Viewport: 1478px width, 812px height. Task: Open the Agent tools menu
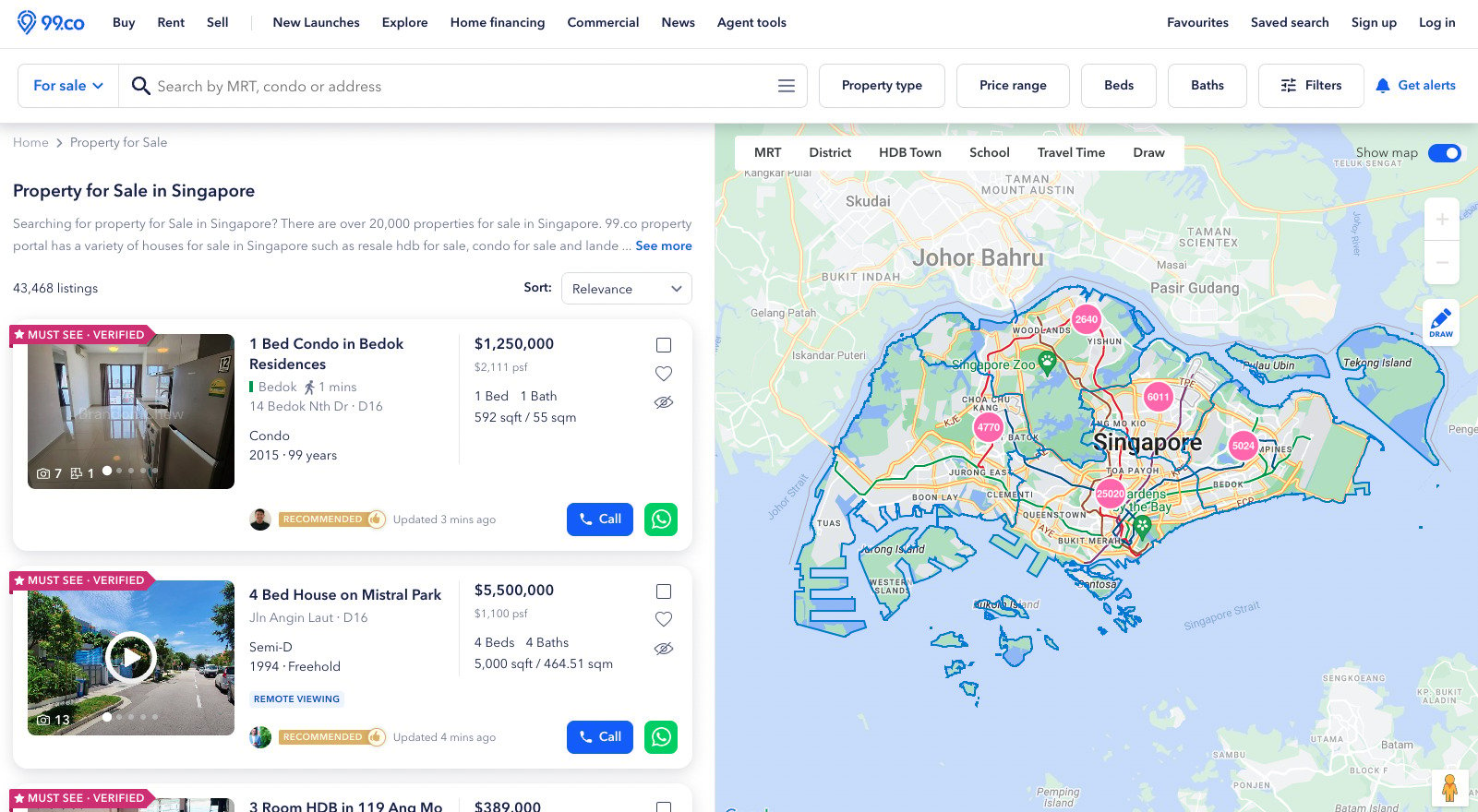click(x=751, y=22)
